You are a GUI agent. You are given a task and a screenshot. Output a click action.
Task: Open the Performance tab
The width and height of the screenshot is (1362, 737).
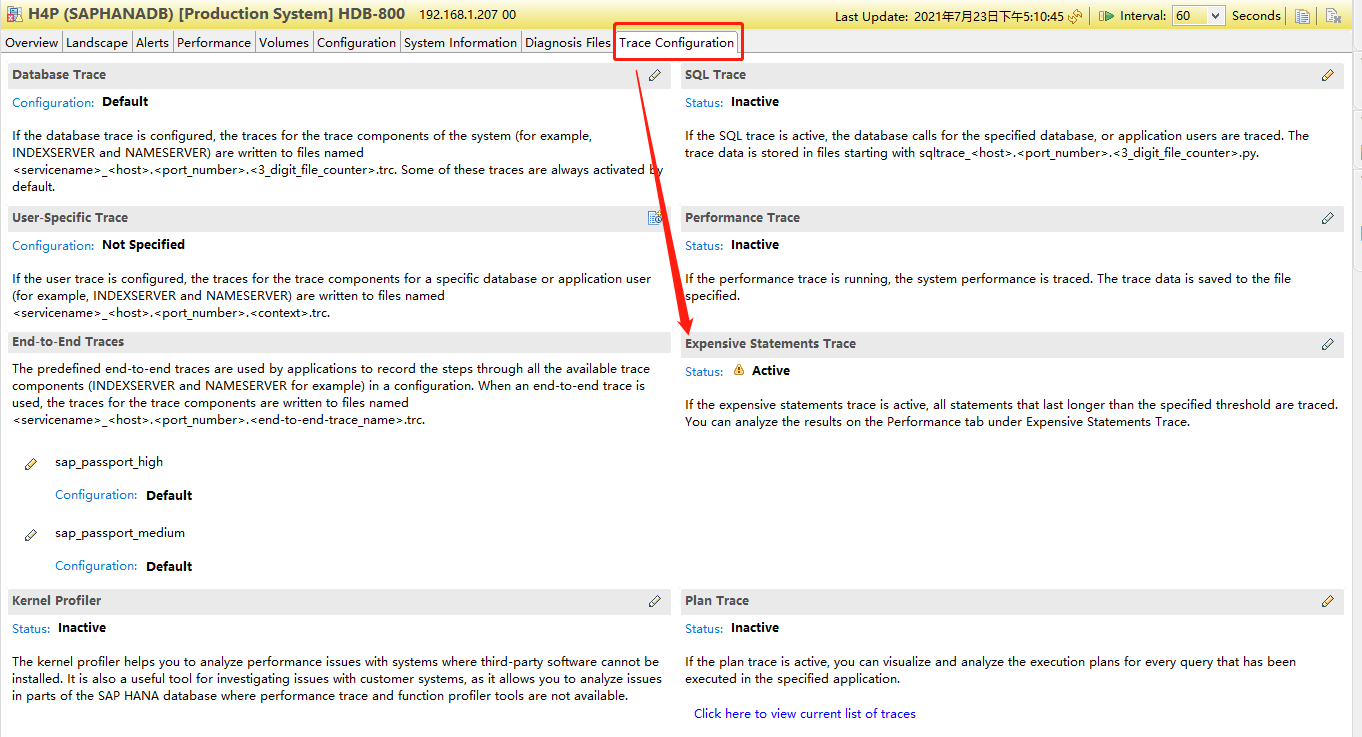[x=214, y=43]
